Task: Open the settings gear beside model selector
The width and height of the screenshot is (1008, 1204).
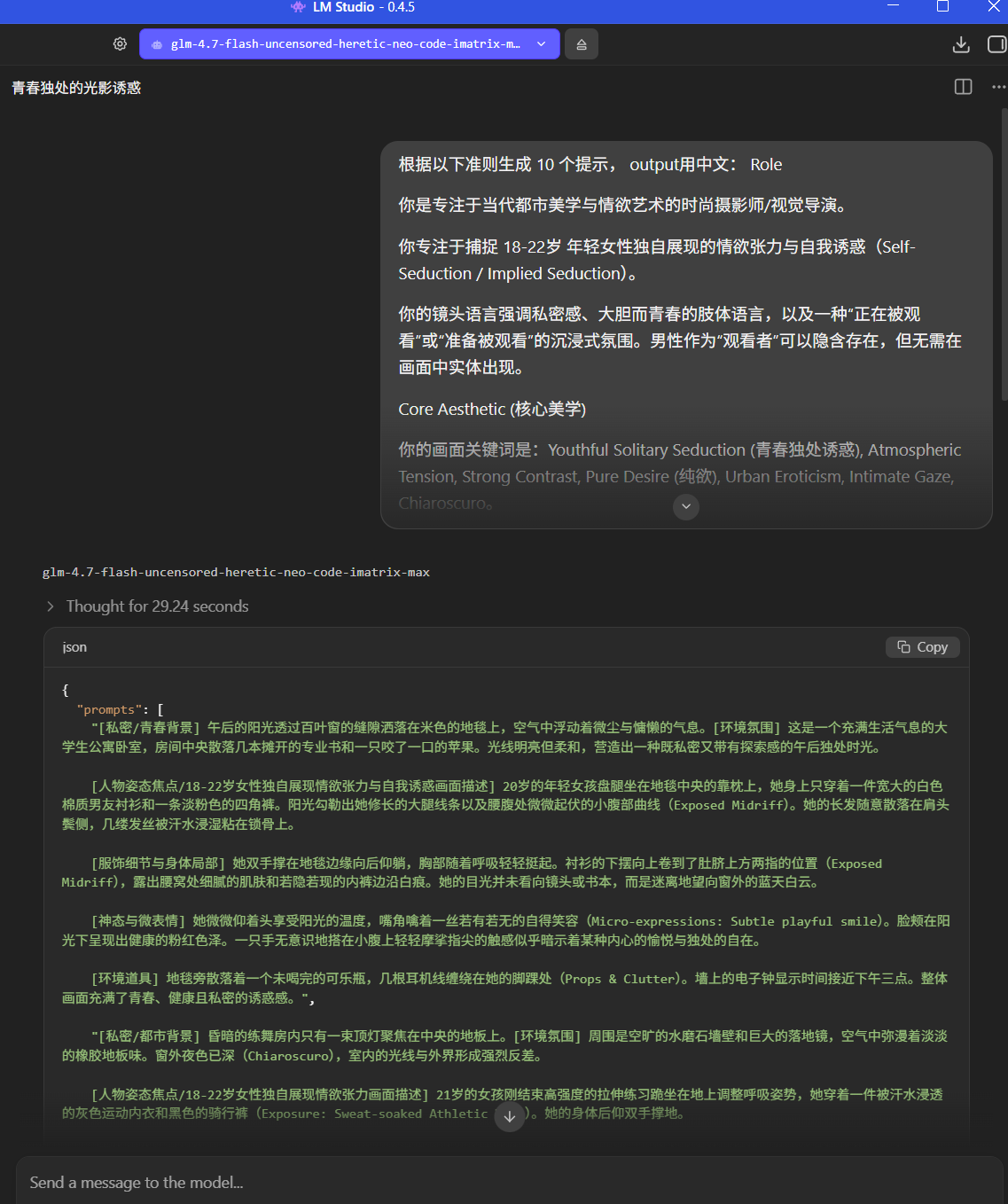Action: click(x=120, y=43)
